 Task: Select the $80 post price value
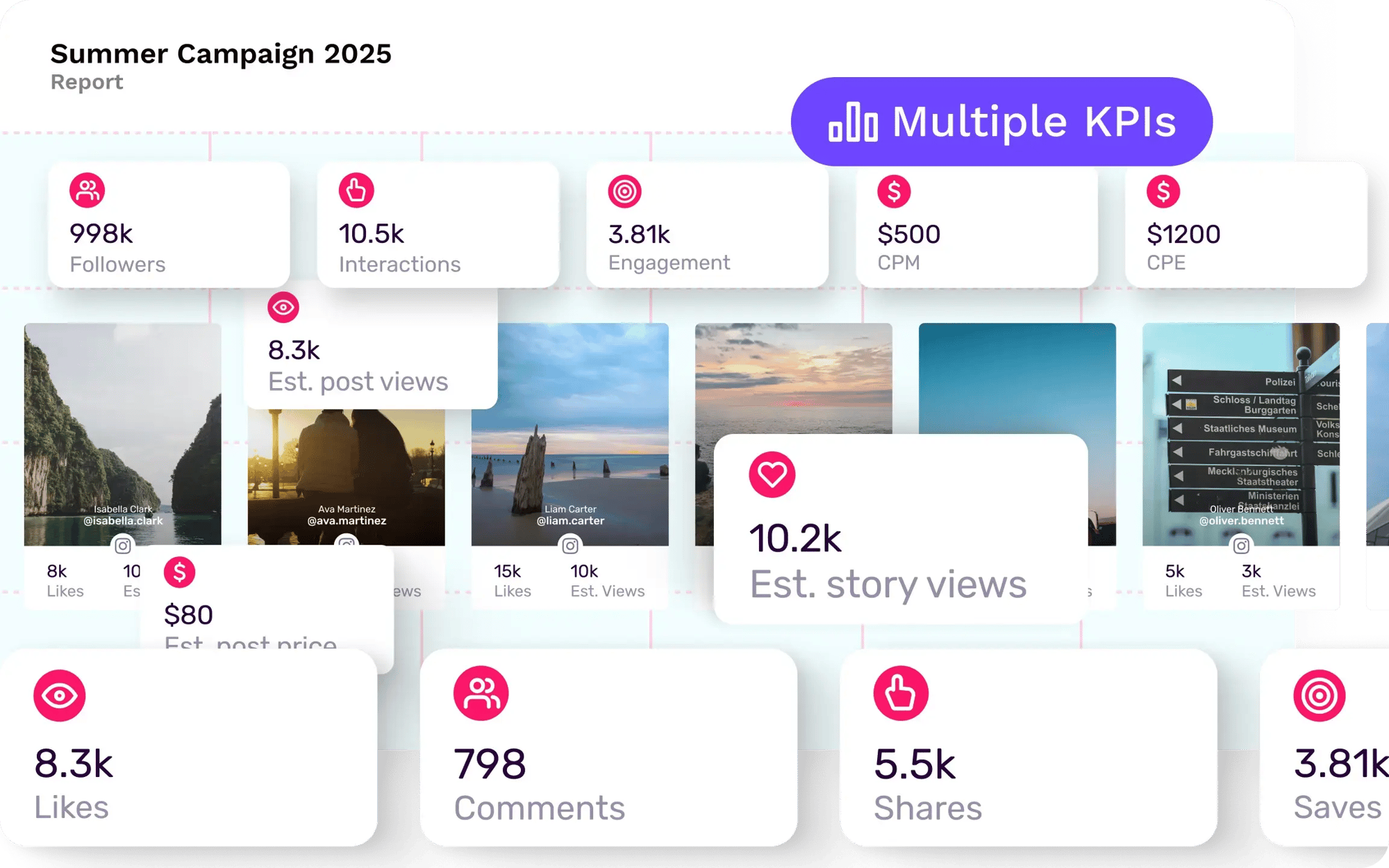coord(188,615)
